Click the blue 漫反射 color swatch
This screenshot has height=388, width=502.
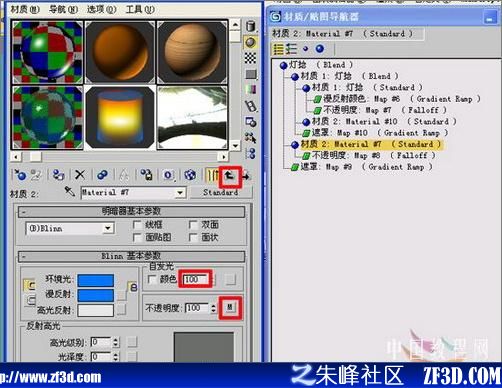point(96,295)
